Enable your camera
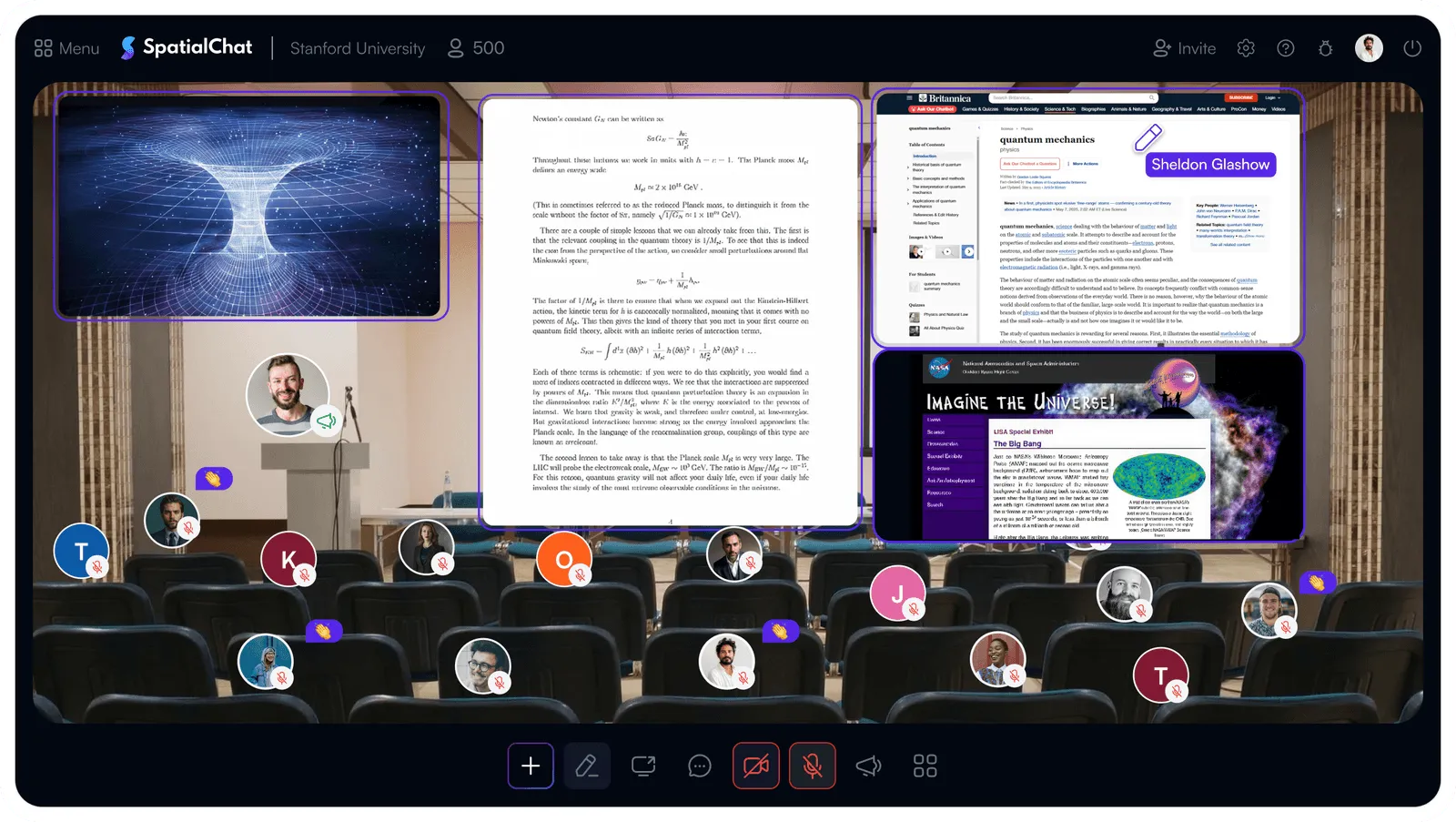 [755, 766]
